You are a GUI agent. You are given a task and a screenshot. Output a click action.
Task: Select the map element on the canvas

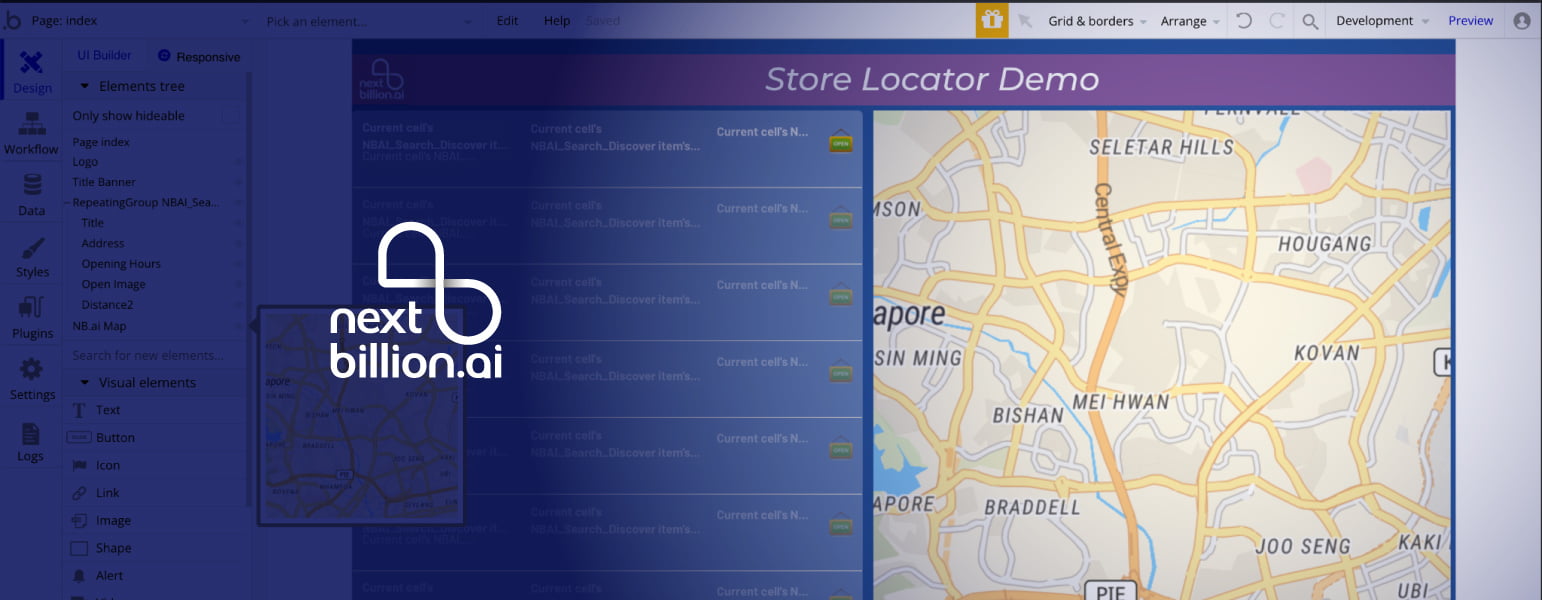pyautogui.click(x=1161, y=355)
